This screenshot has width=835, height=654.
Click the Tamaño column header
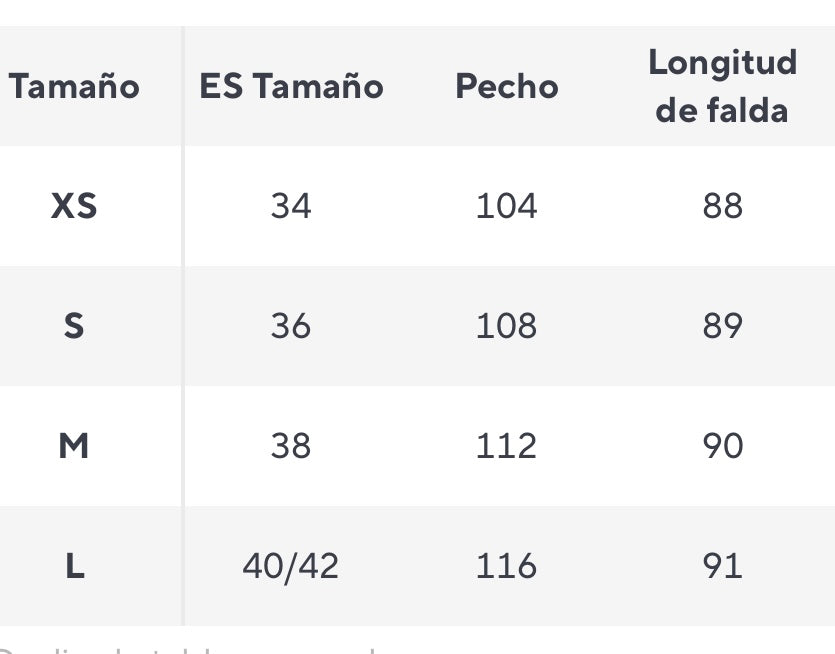74,86
